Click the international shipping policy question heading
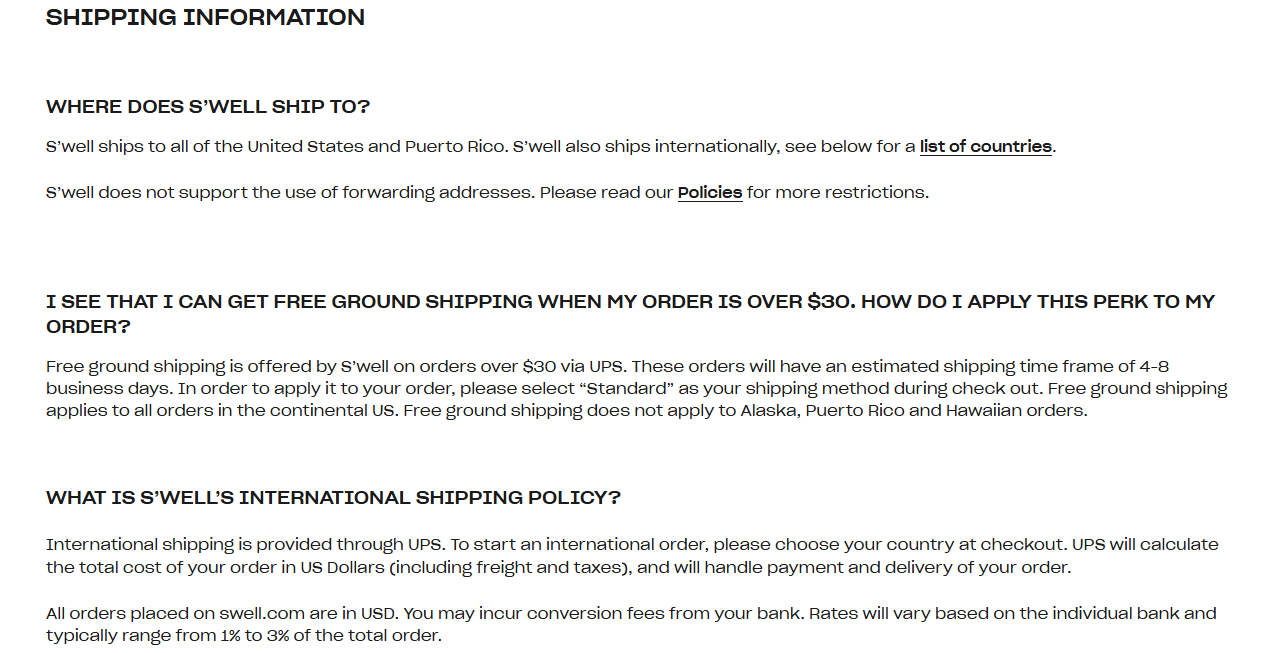This screenshot has width=1277, height=653. tap(333, 498)
